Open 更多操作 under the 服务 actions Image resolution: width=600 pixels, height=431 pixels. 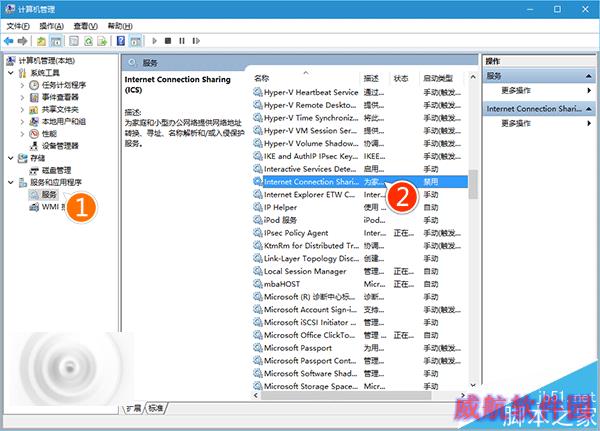[x=516, y=90]
